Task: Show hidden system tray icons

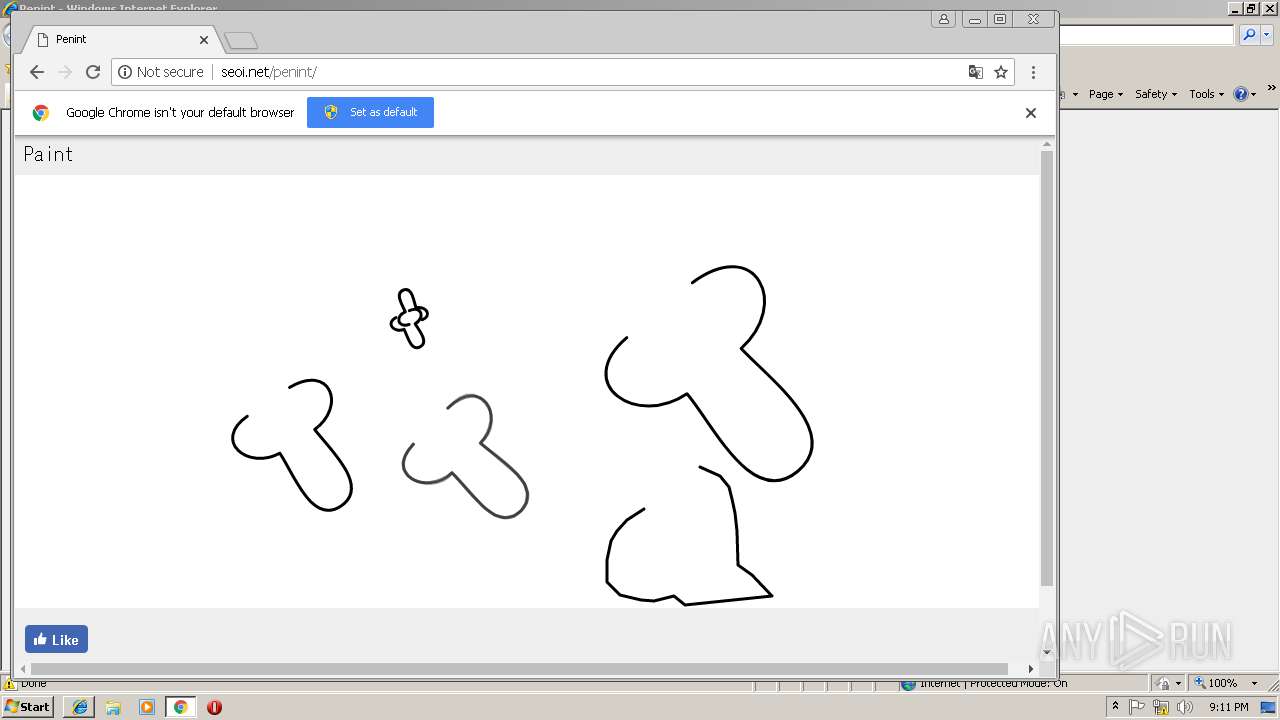Action: click(1115, 707)
